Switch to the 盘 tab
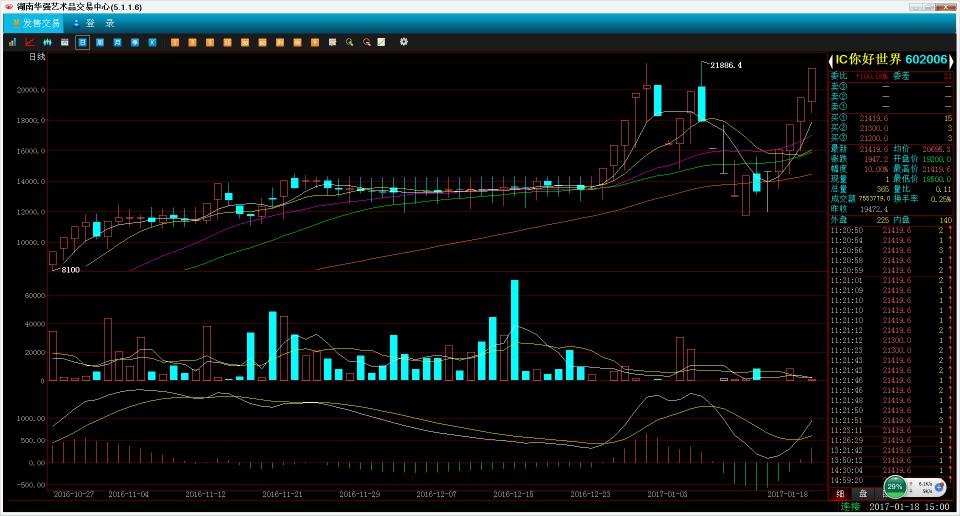Viewport: 960px width, 516px height. coord(862,493)
